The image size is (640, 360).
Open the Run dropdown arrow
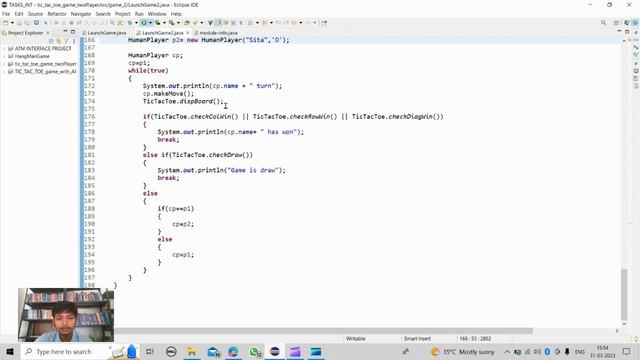150,23
